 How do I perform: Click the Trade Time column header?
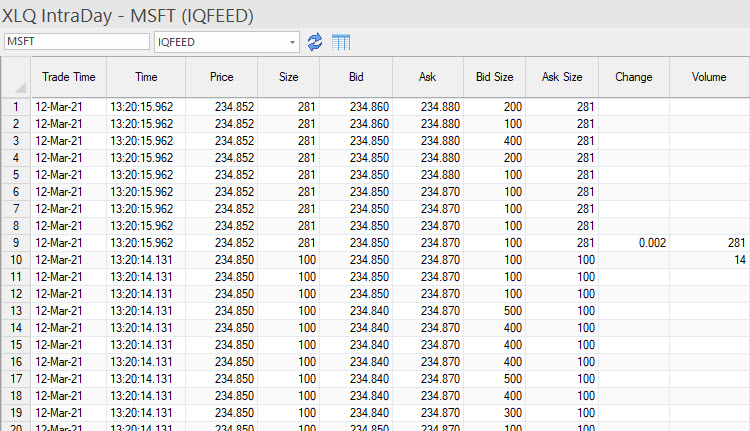coord(68,77)
